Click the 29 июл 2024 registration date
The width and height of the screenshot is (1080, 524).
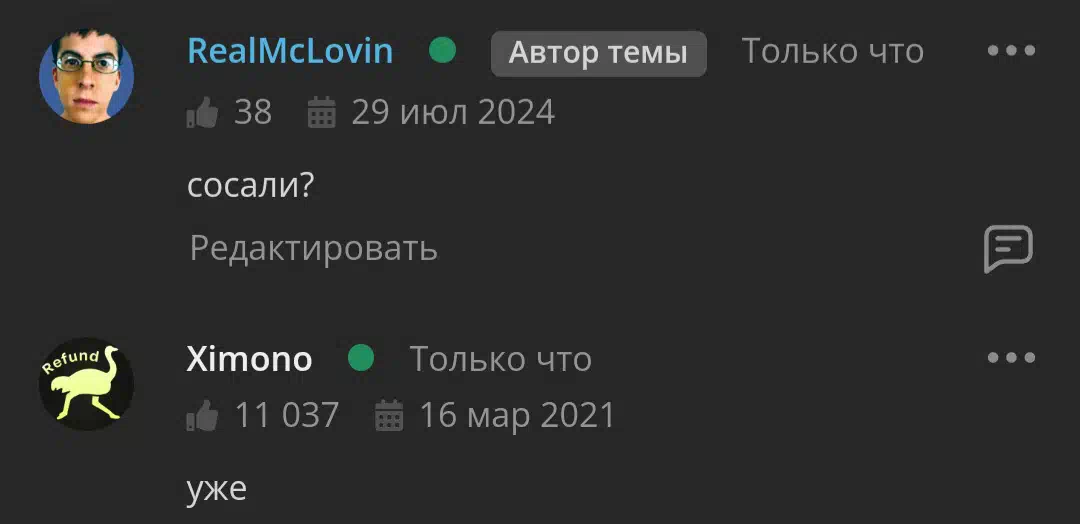pyautogui.click(x=453, y=113)
